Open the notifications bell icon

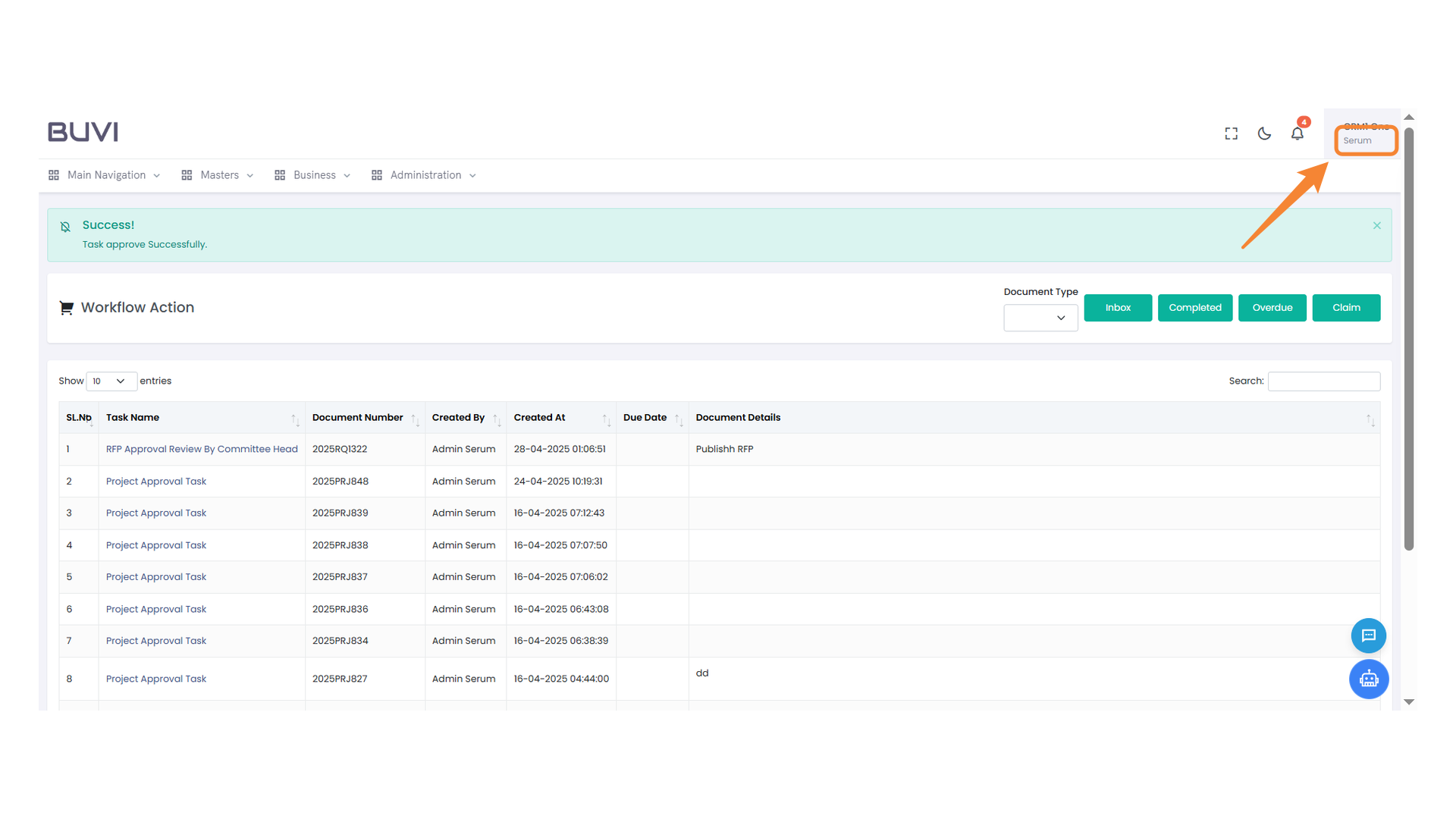(1298, 133)
